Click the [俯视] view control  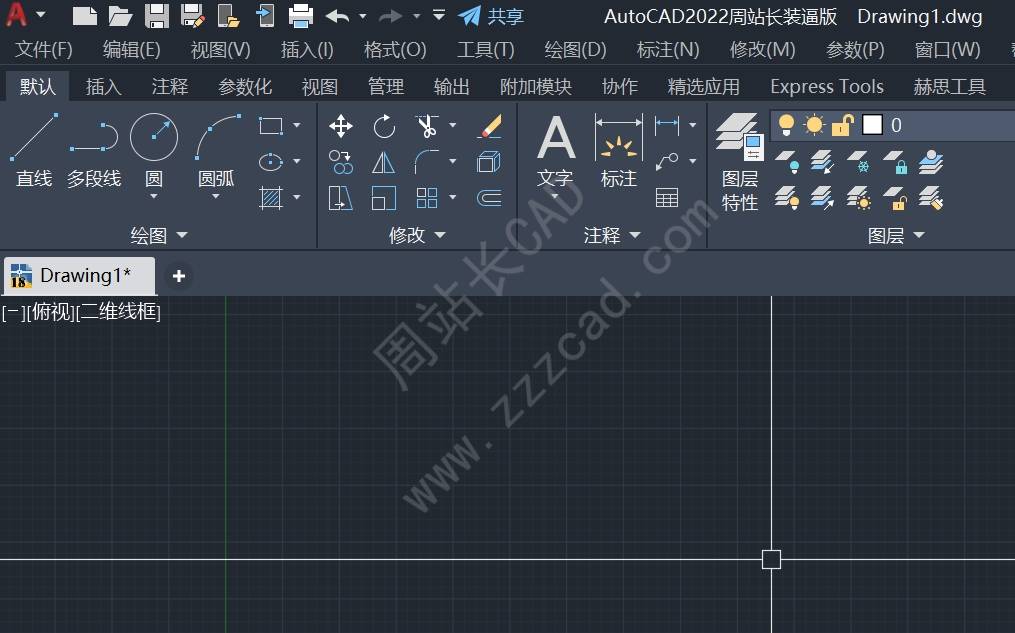coord(51,312)
